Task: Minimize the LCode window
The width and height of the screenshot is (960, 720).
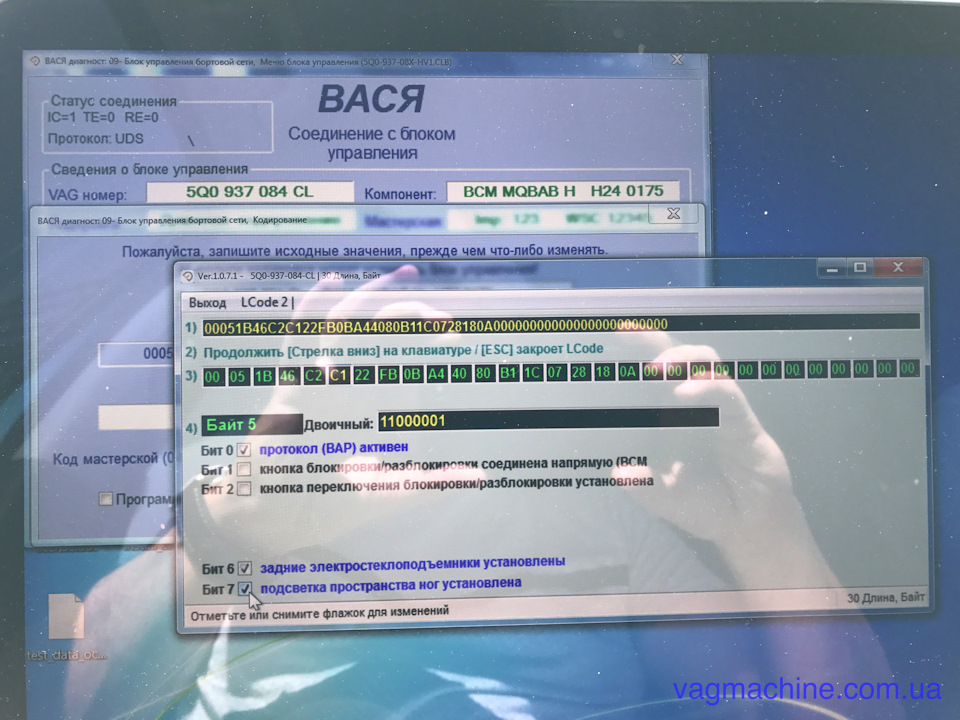Action: [831, 268]
